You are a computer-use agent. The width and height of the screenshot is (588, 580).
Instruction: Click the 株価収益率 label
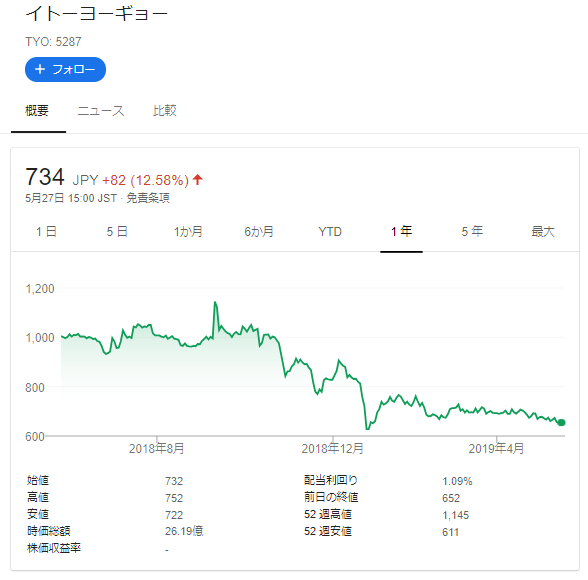pyautogui.click(x=54, y=548)
